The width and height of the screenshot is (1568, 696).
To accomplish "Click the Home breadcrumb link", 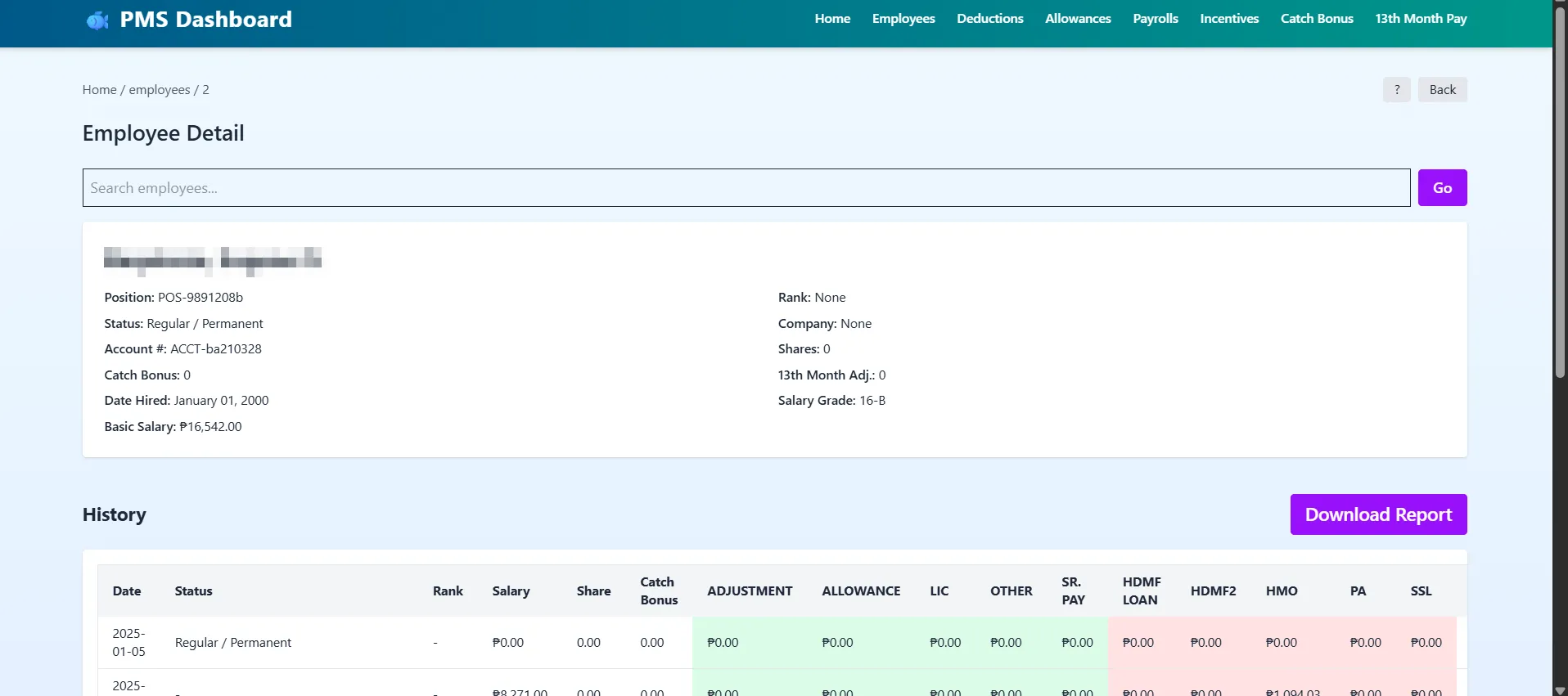I will (x=99, y=90).
